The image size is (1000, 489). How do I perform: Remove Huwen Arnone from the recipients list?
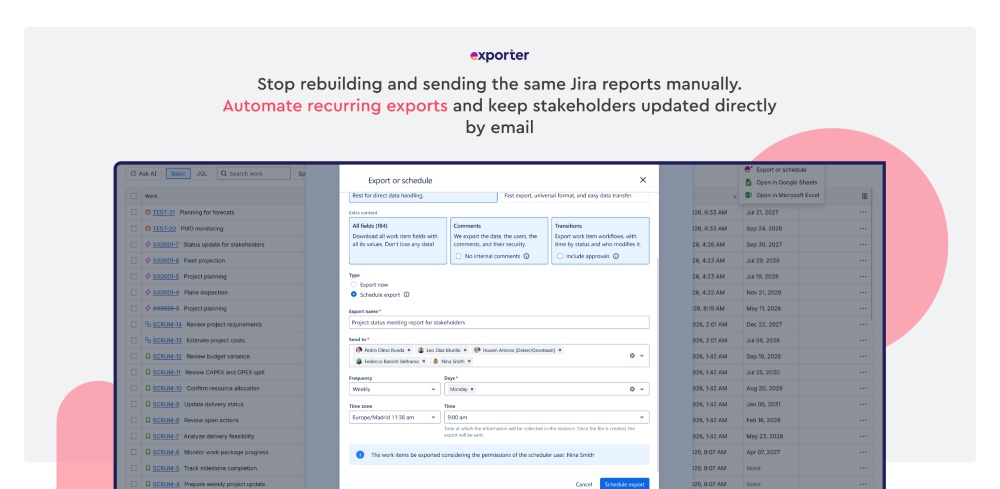(x=560, y=350)
